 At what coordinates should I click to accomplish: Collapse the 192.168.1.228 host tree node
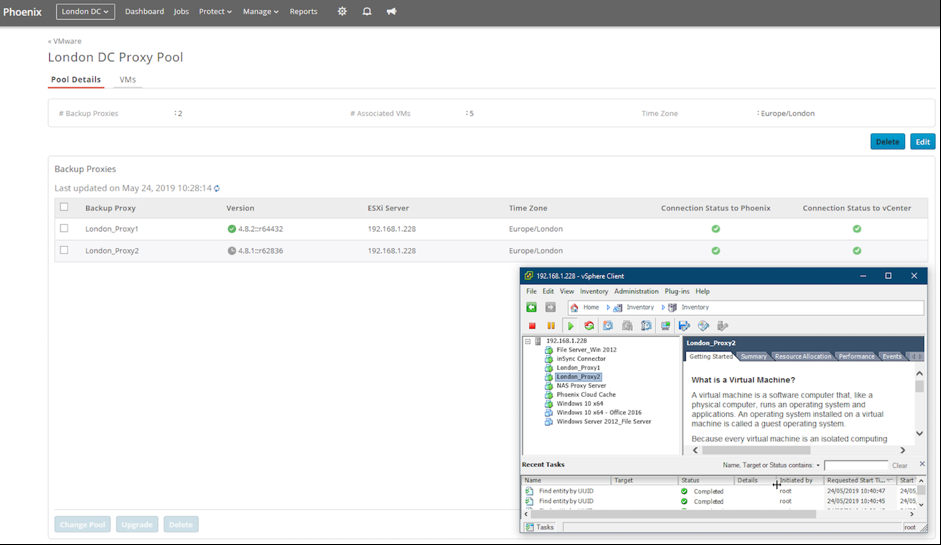point(528,341)
